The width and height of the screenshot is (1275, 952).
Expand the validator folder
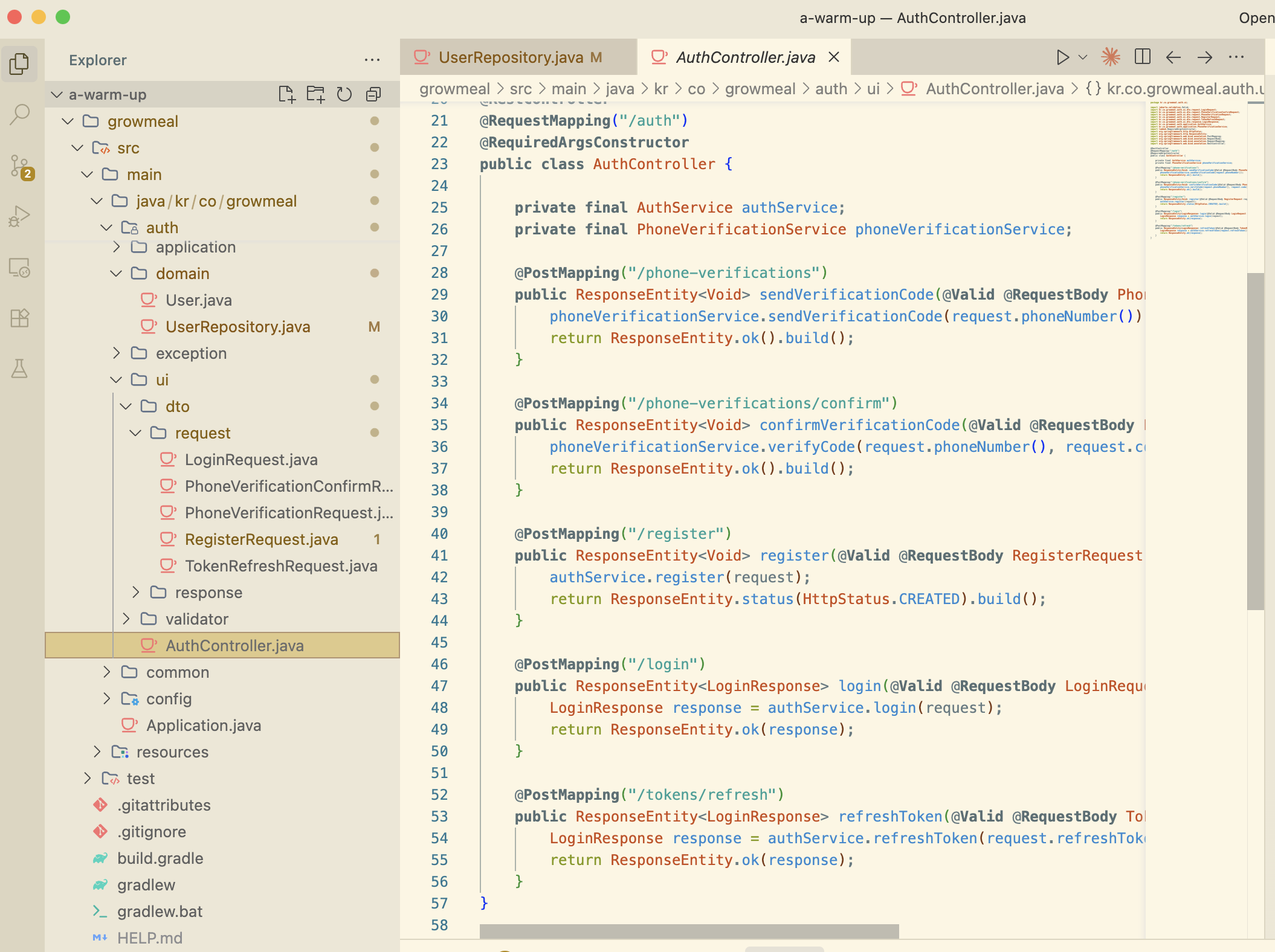pos(196,619)
